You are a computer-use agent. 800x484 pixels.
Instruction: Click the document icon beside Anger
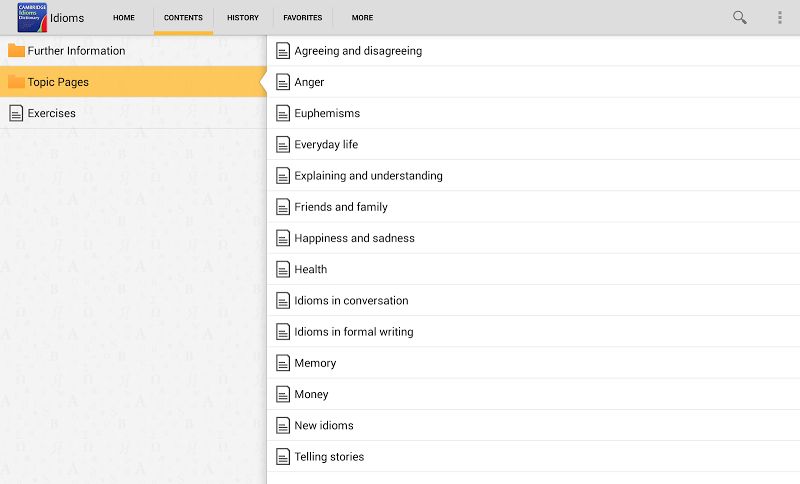point(283,82)
